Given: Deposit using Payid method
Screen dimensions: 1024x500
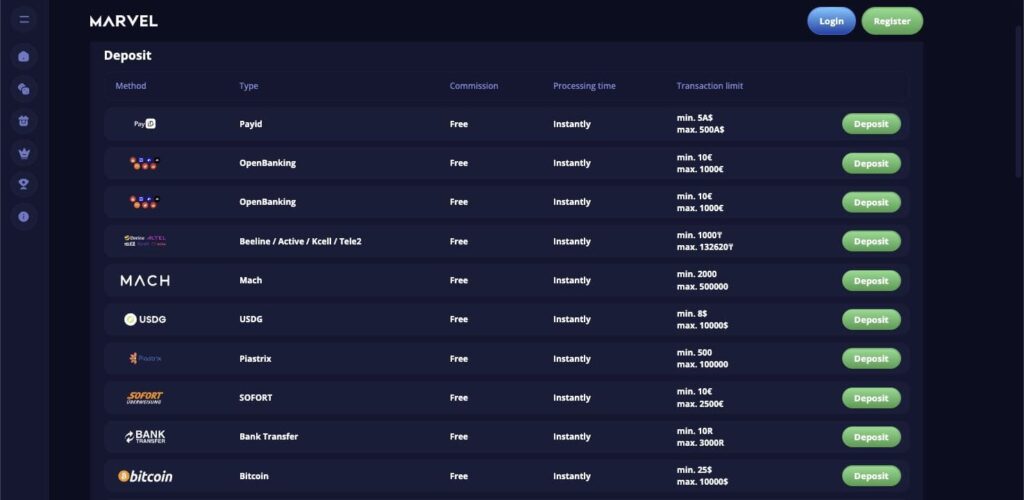Looking at the screenshot, I should [871, 124].
